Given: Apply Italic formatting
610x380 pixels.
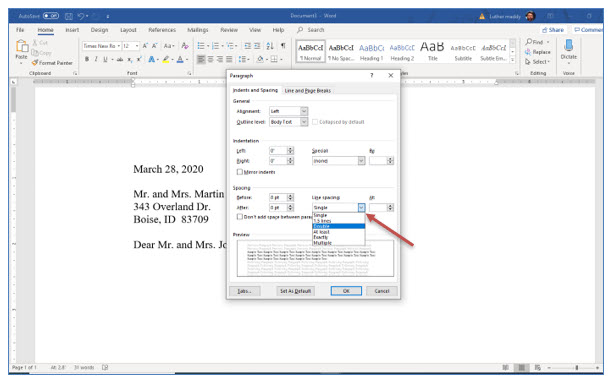Looking at the screenshot, I should (x=96, y=59).
